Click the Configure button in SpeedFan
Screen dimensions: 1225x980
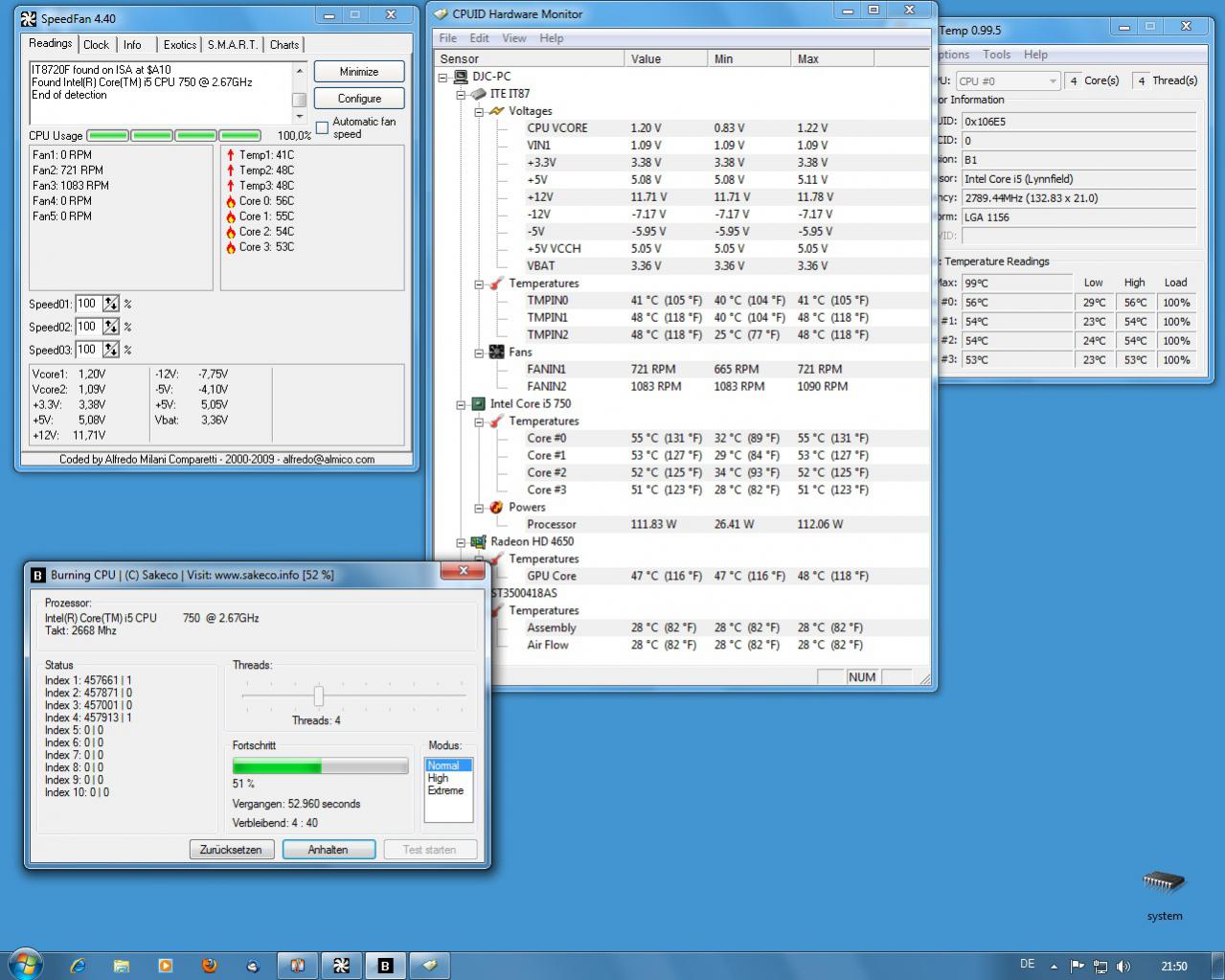click(359, 99)
